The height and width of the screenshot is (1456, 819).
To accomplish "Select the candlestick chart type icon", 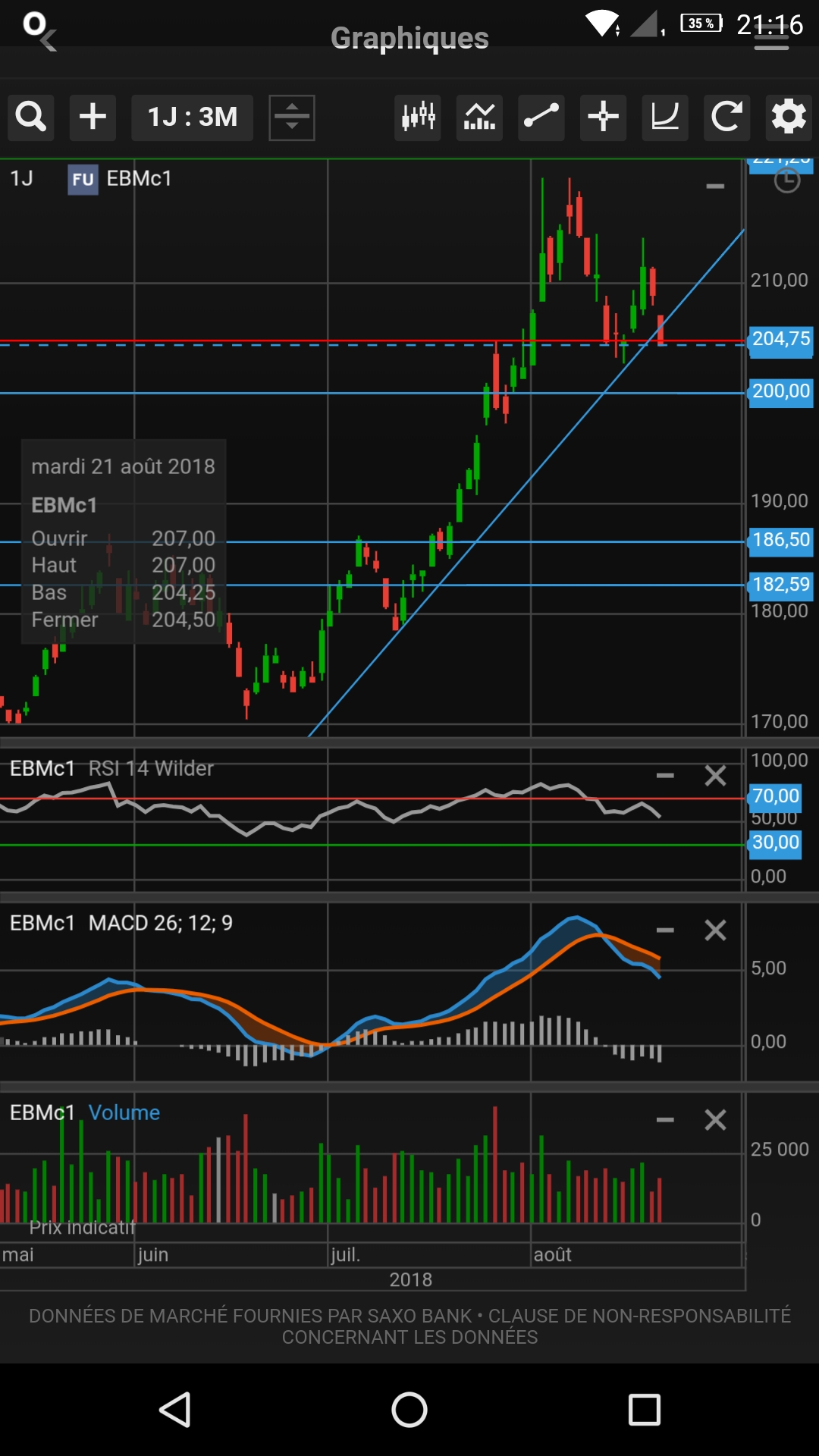I will pos(418,118).
